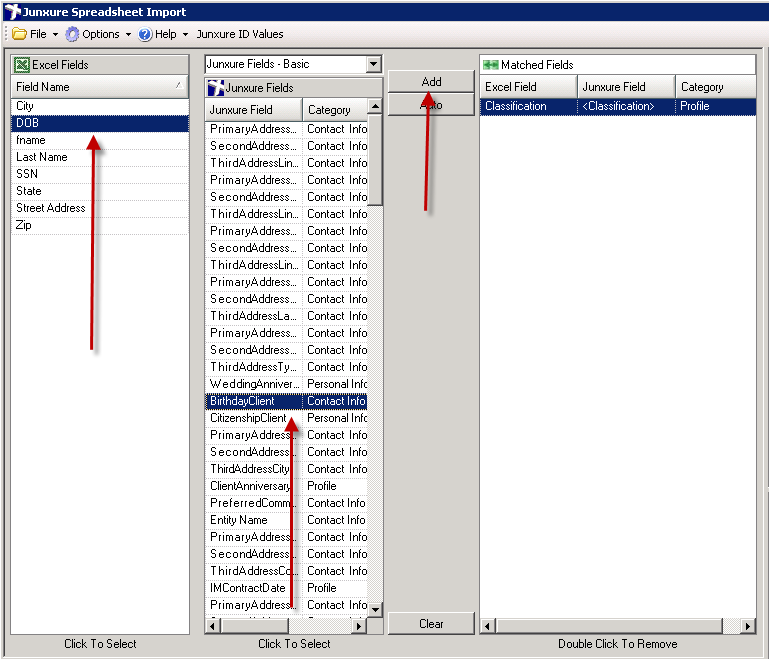Select the State excel field

100,191
